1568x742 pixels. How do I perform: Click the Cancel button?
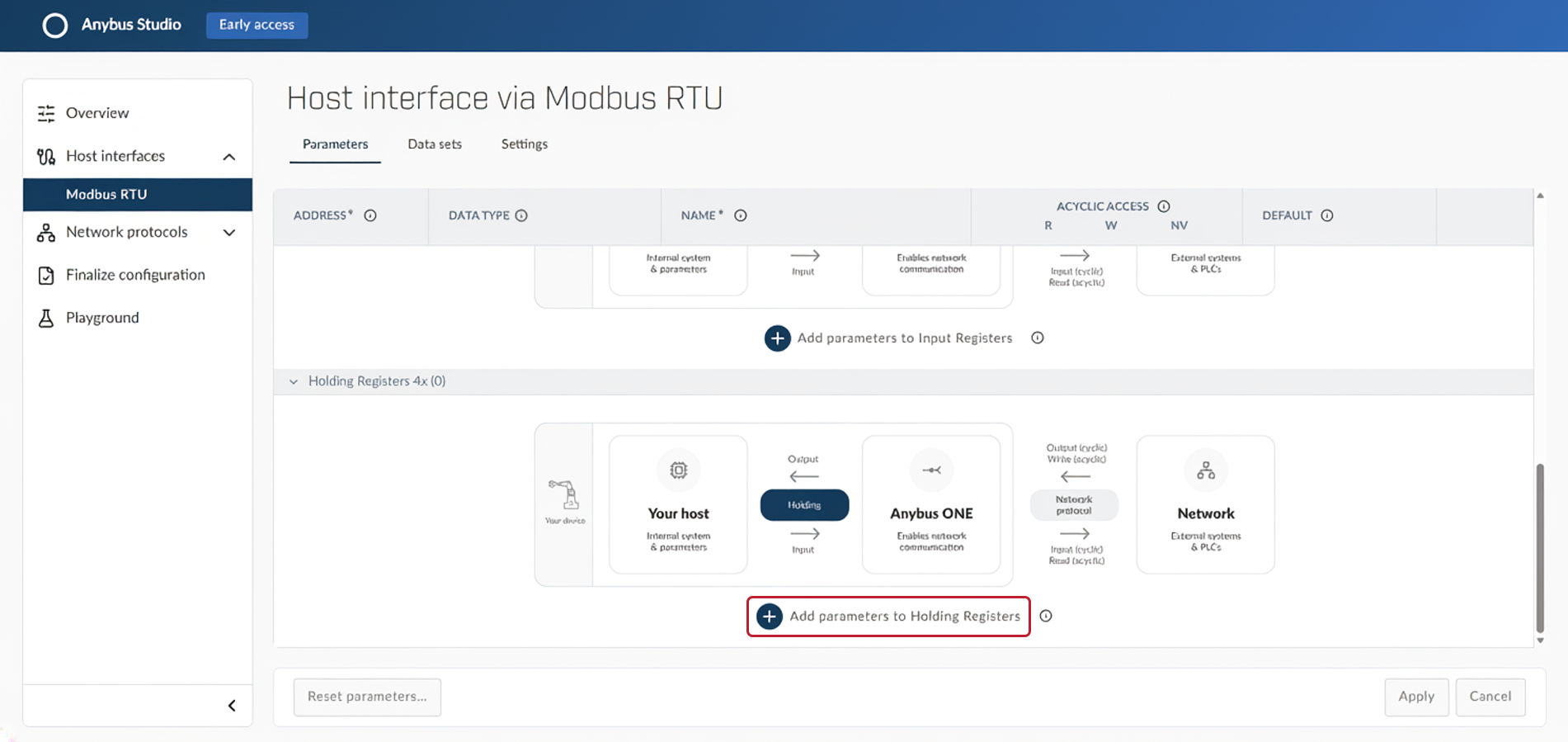(1490, 697)
